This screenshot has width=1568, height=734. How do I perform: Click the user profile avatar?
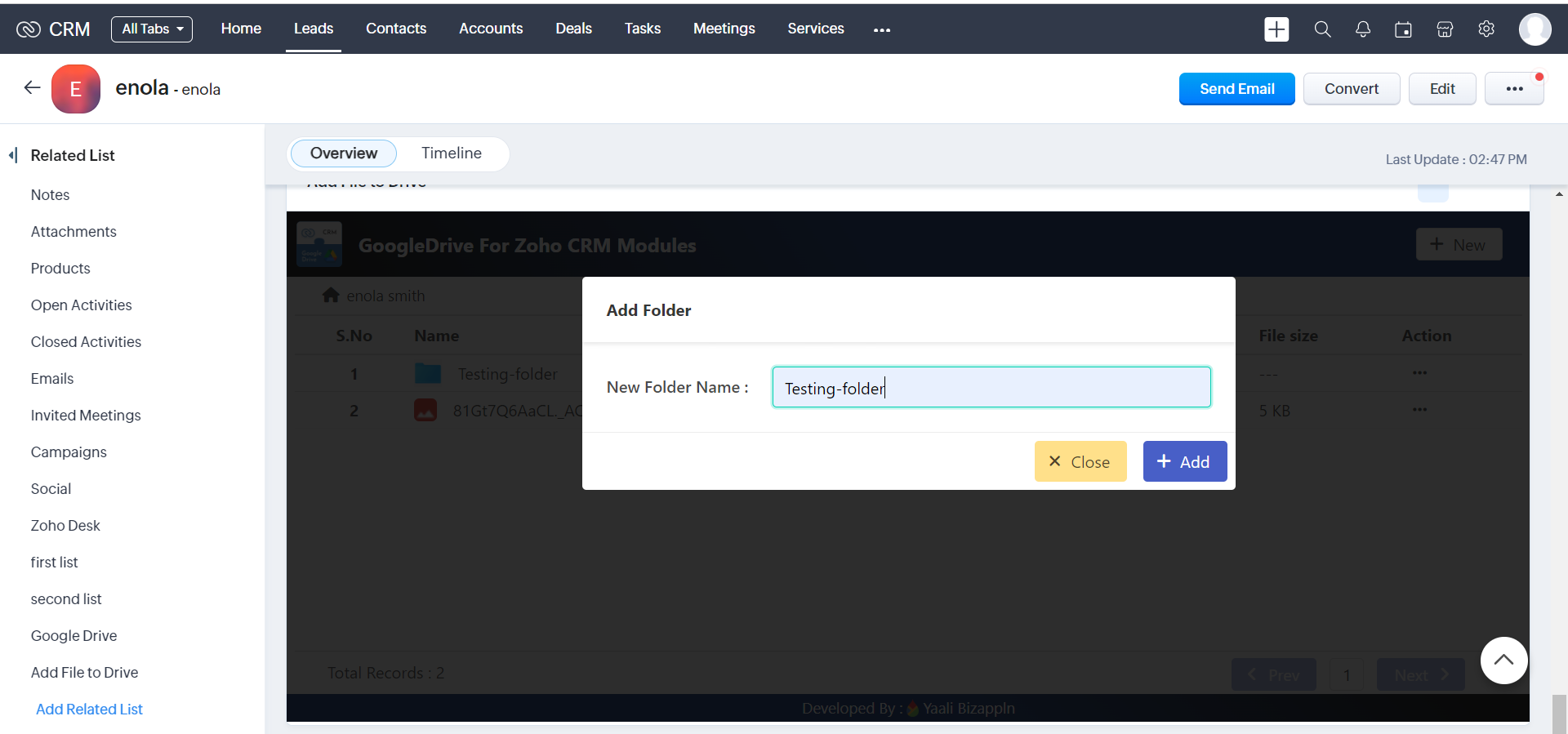click(1535, 29)
